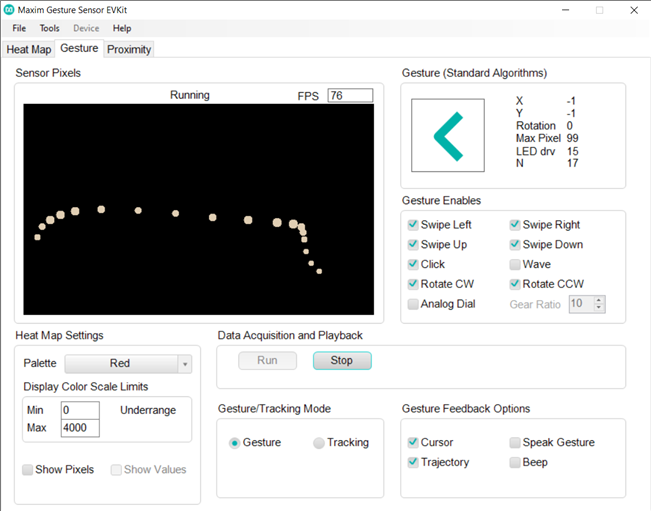Click the FPS value field
651x511 pixels.
(x=350, y=96)
